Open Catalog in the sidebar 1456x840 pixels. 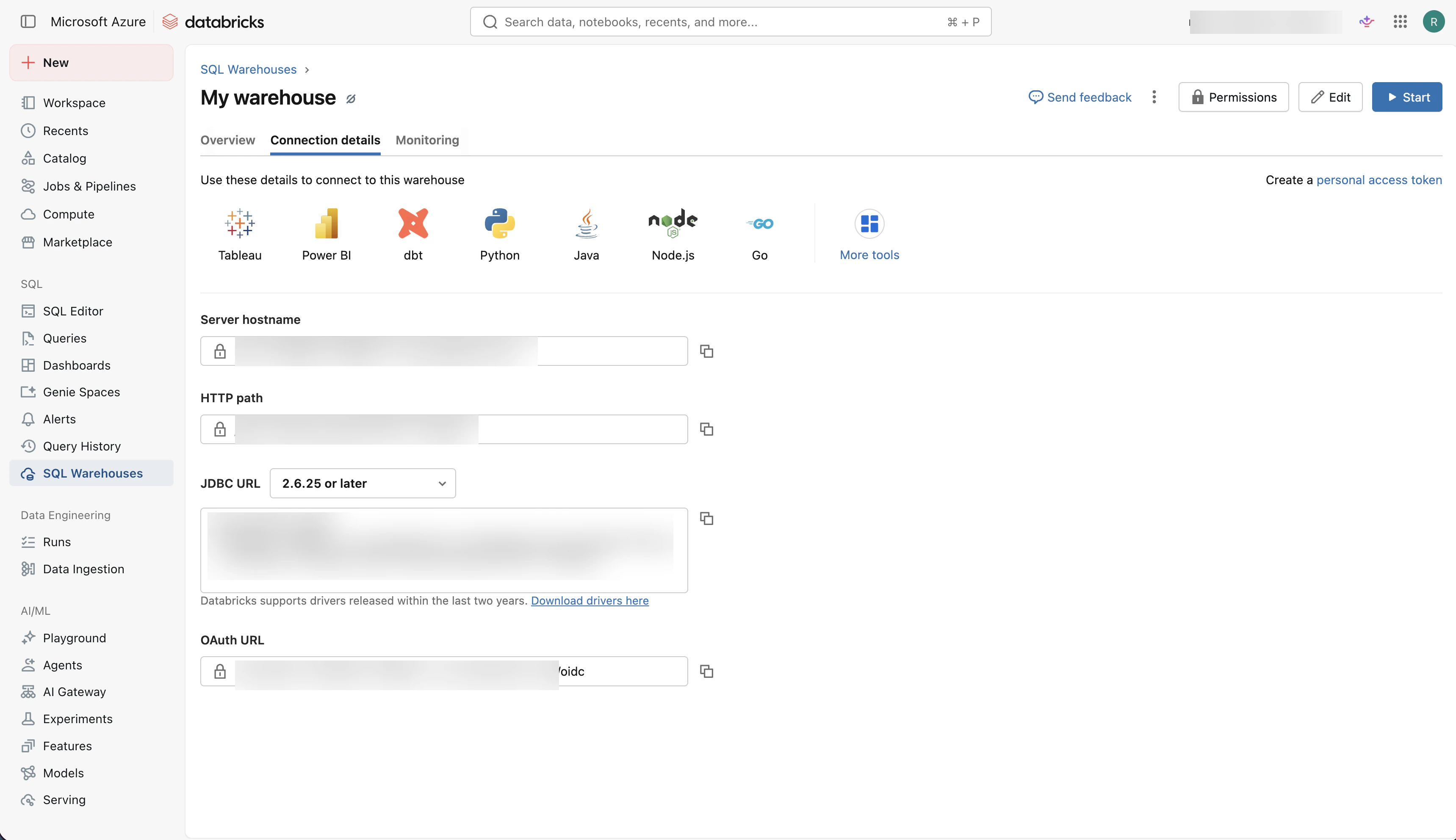[91, 158]
